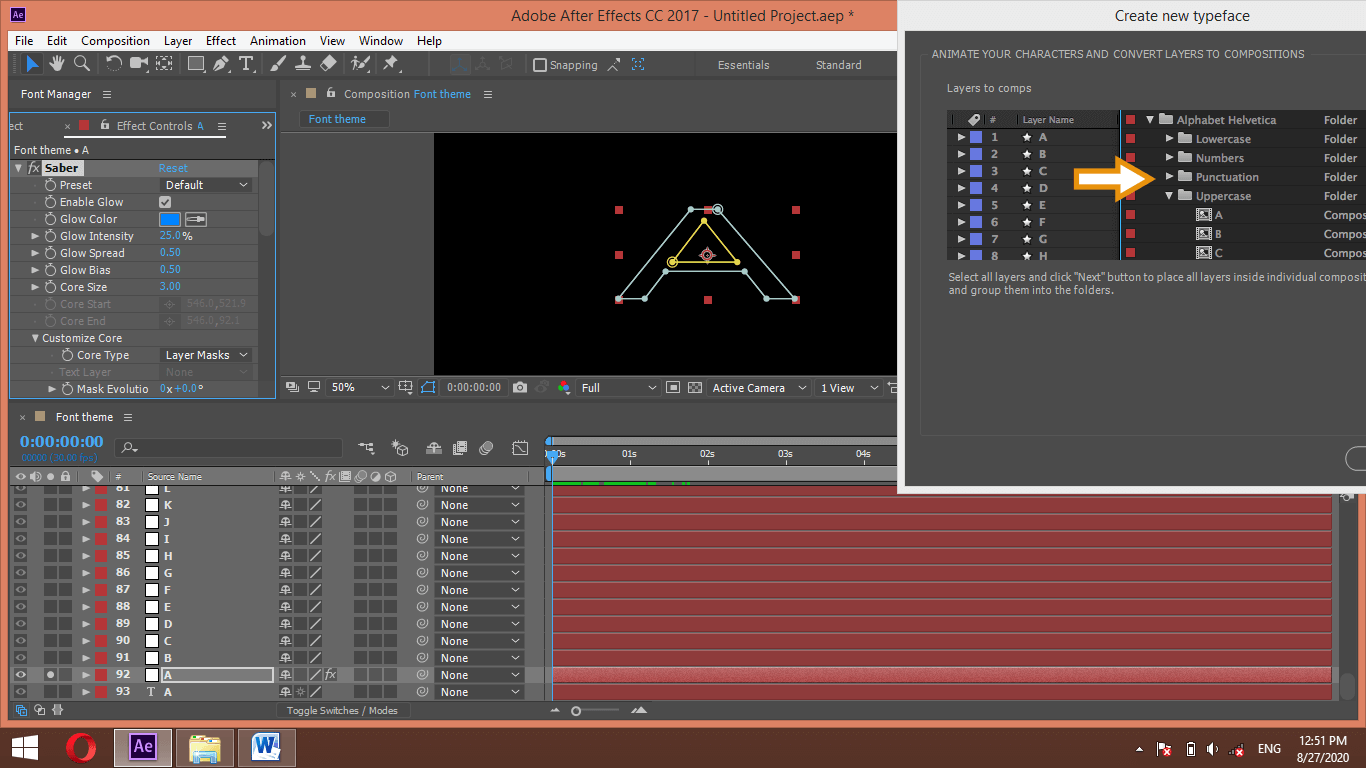Take a snapshot with camera icon
The width and height of the screenshot is (1366, 768).
[520, 388]
